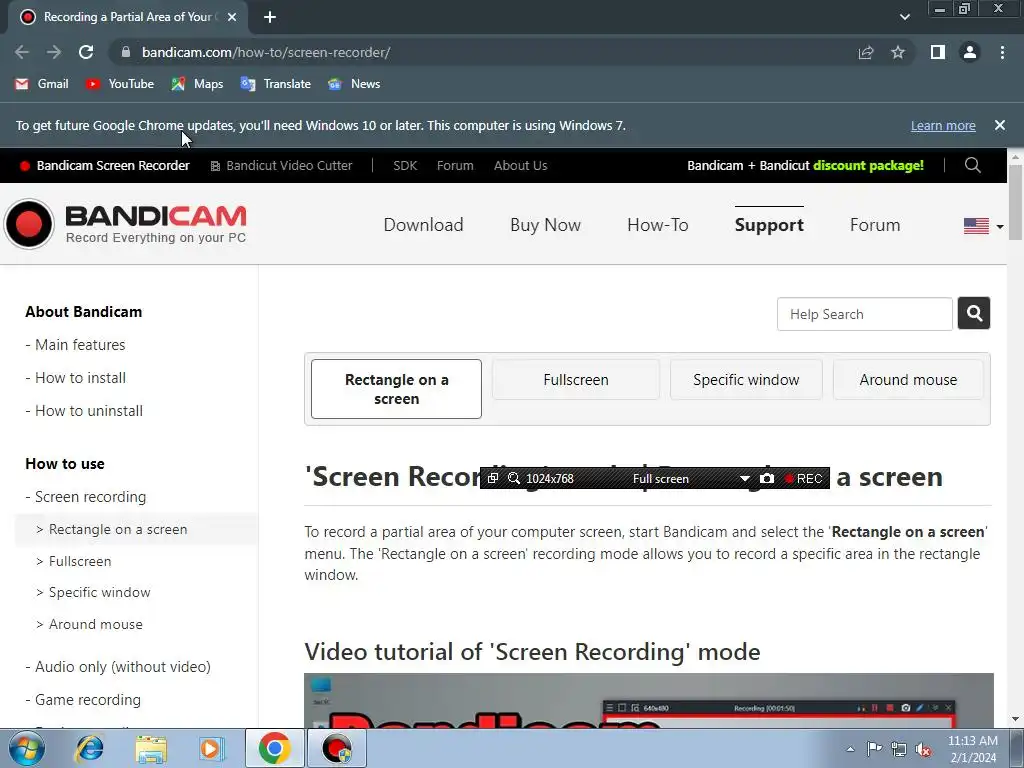Screen dimensions: 1024x768
Task: Open the Buy Now nav item
Action: (x=545, y=225)
